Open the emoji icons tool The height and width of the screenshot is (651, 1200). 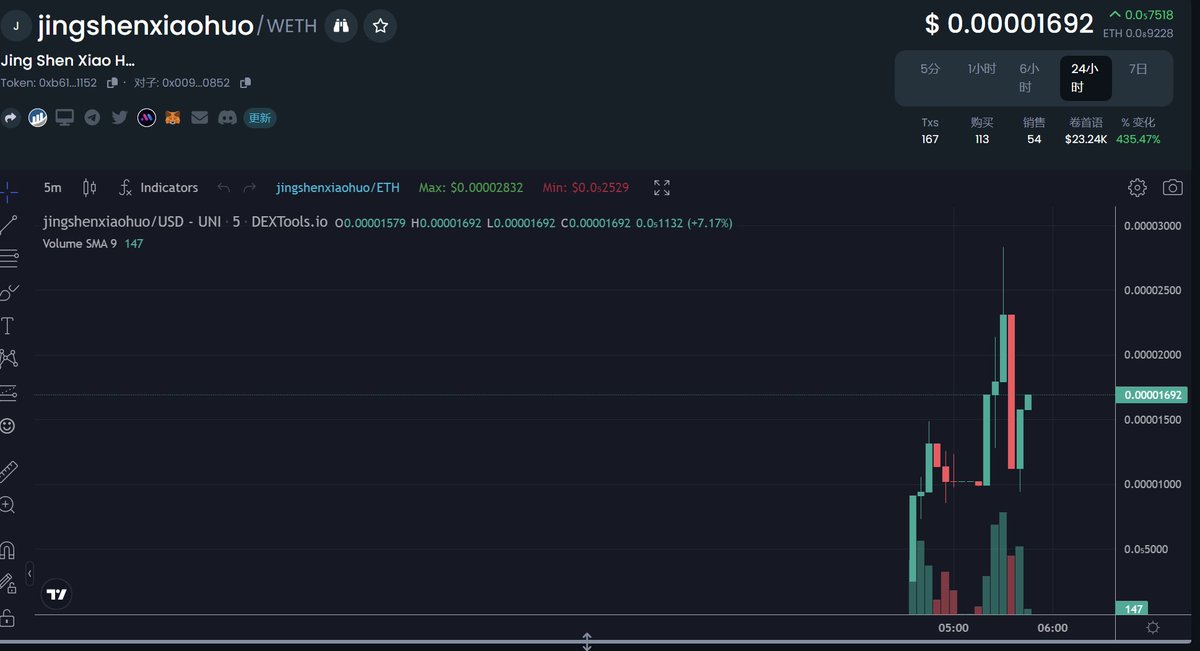coord(8,426)
